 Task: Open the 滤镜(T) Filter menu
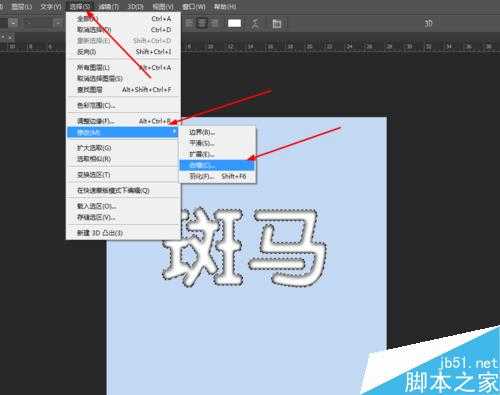[109, 6]
